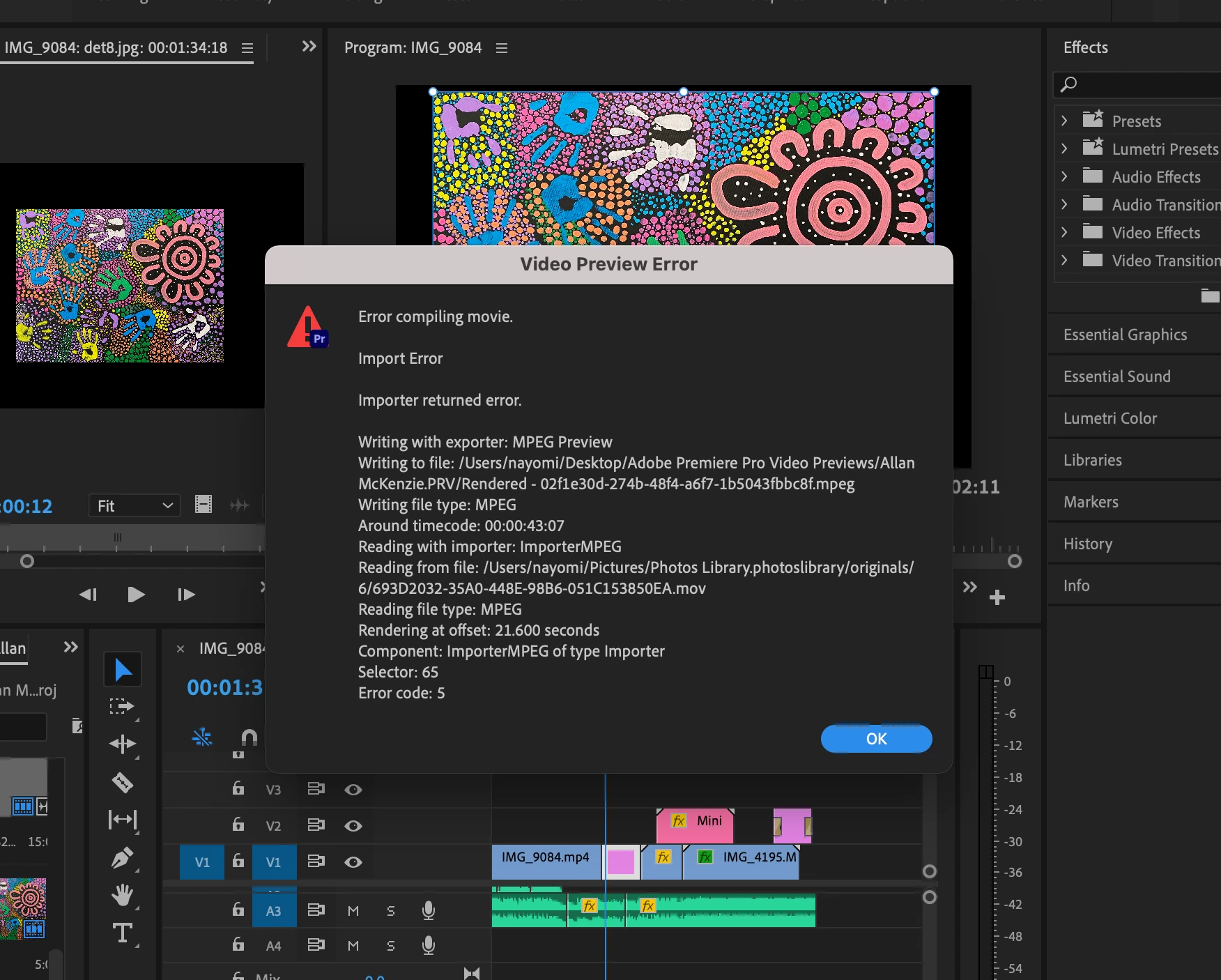Select the Slip tool

(x=123, y=820)
